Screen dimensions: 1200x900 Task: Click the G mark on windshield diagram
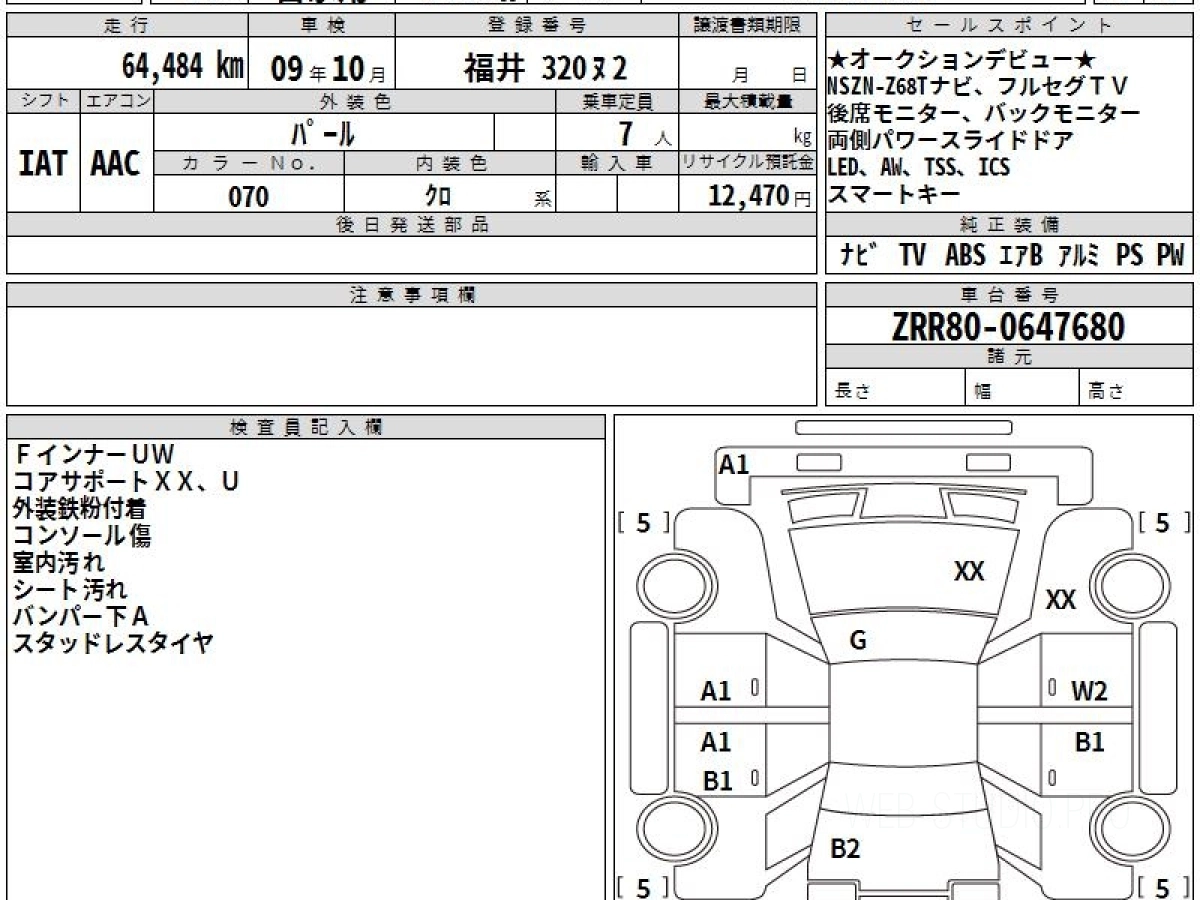858,642
